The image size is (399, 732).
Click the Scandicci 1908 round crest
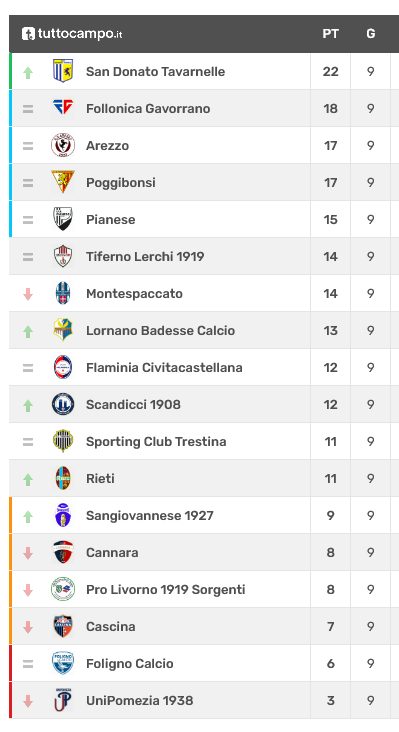point(63,404)
